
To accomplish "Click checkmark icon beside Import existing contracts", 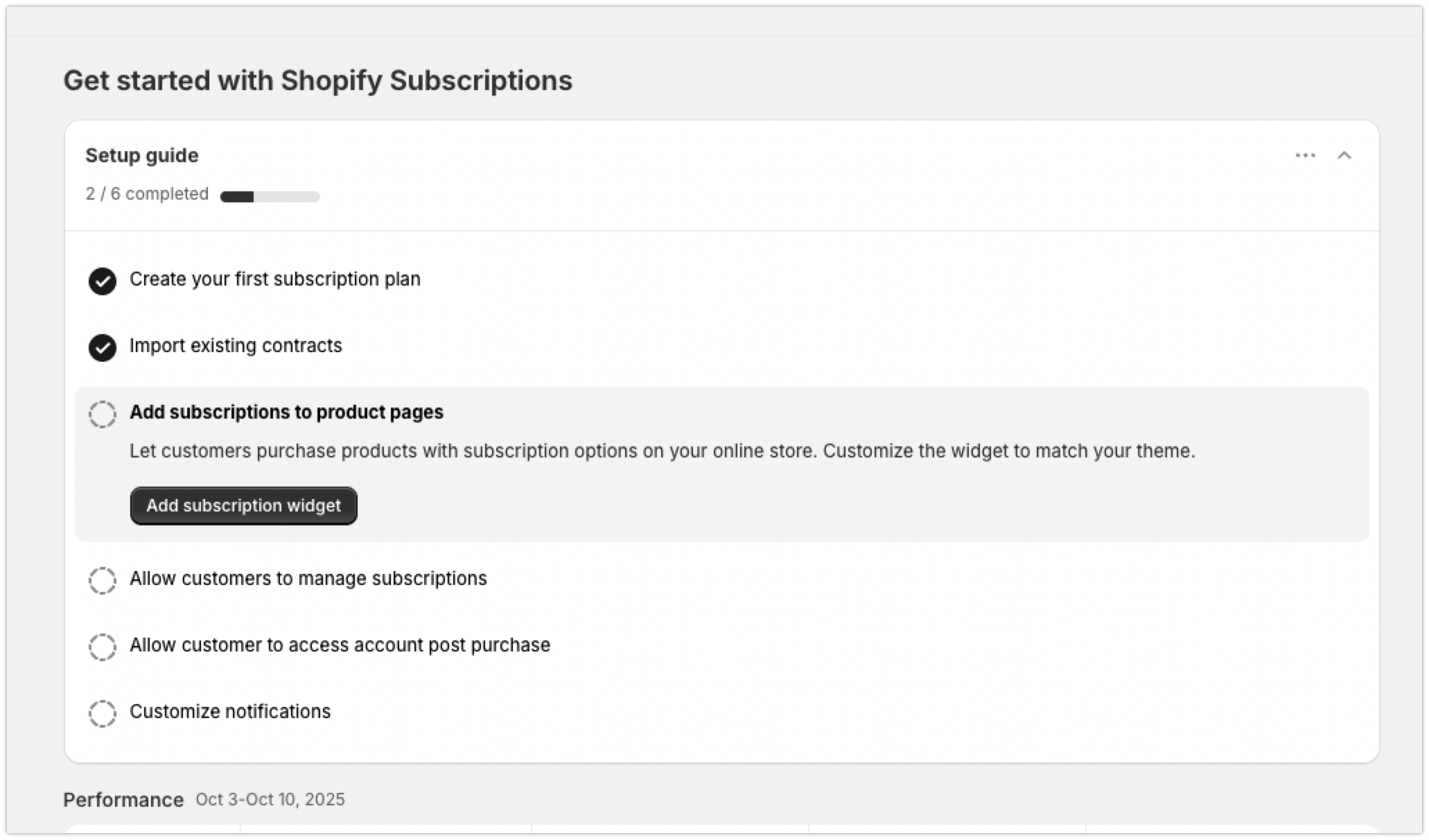I will 103,347.
